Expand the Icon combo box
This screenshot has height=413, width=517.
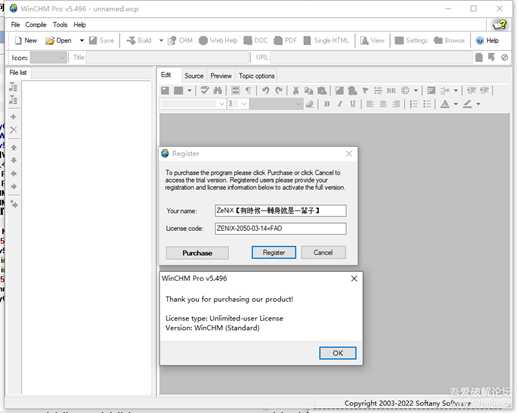pyautogui.click(x=48, y=58)
